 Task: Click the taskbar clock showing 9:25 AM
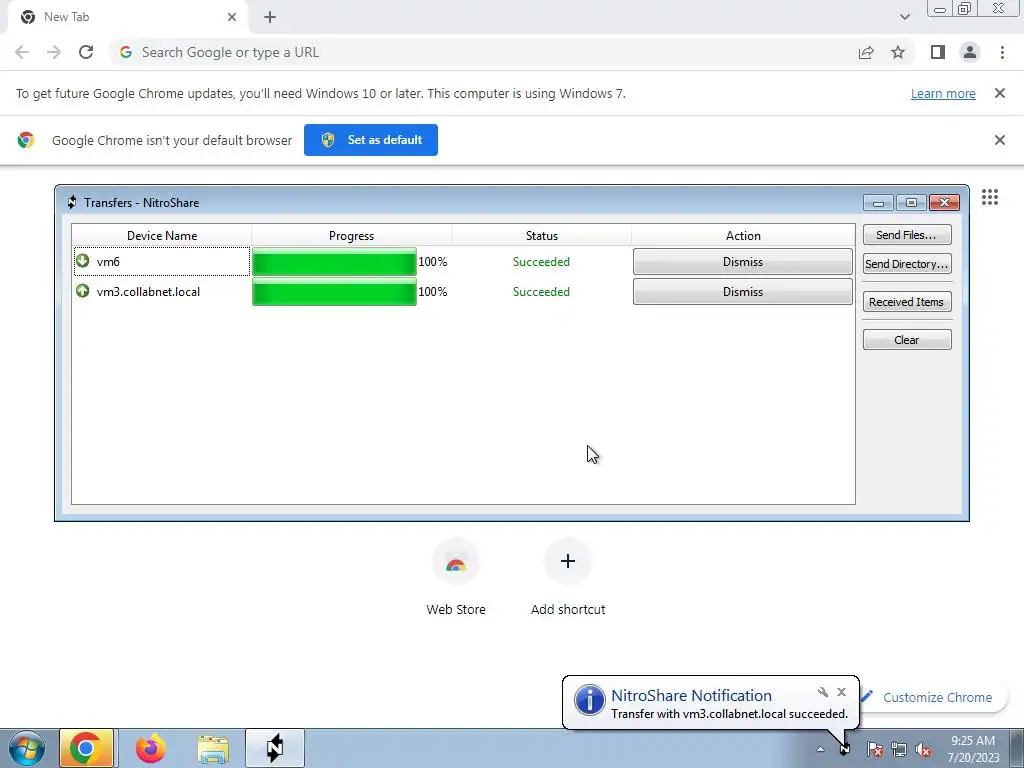(x=973, y=749)
